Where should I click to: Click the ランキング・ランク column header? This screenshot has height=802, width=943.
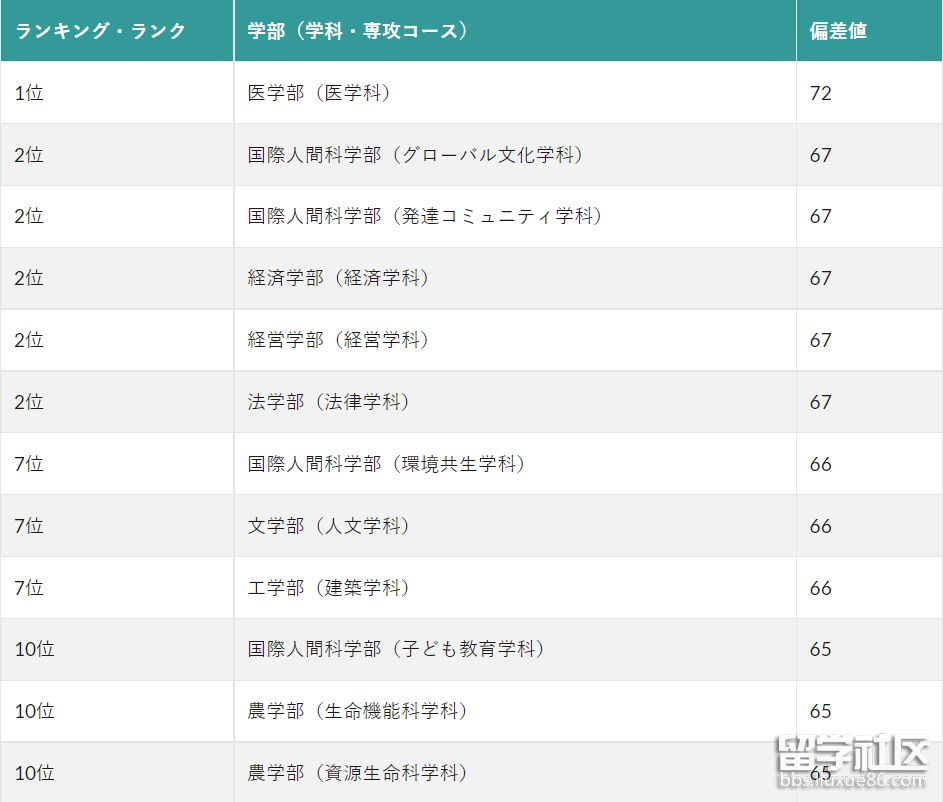click(100, 31)
